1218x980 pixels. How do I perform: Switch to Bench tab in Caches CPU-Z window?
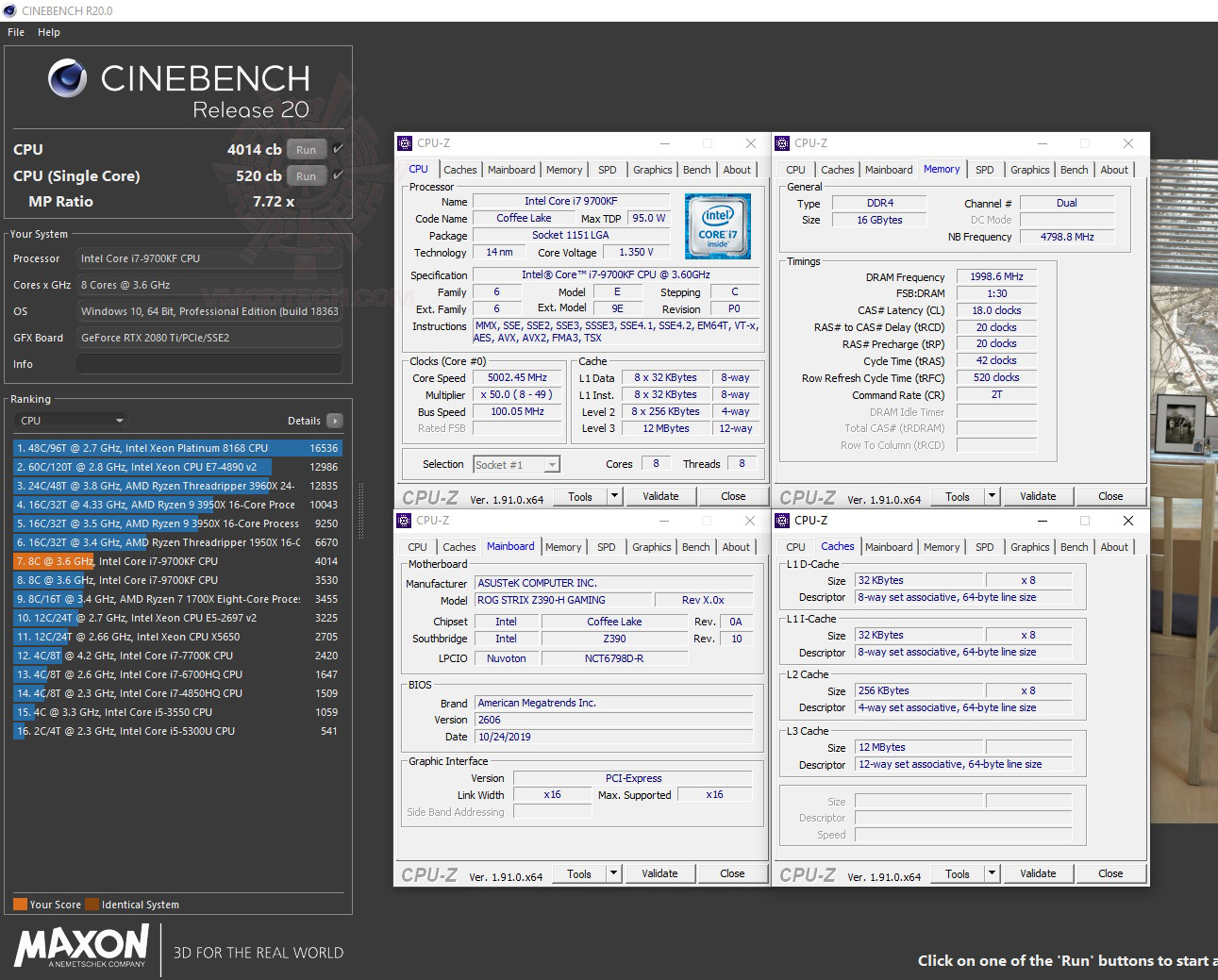[1075, 547]
